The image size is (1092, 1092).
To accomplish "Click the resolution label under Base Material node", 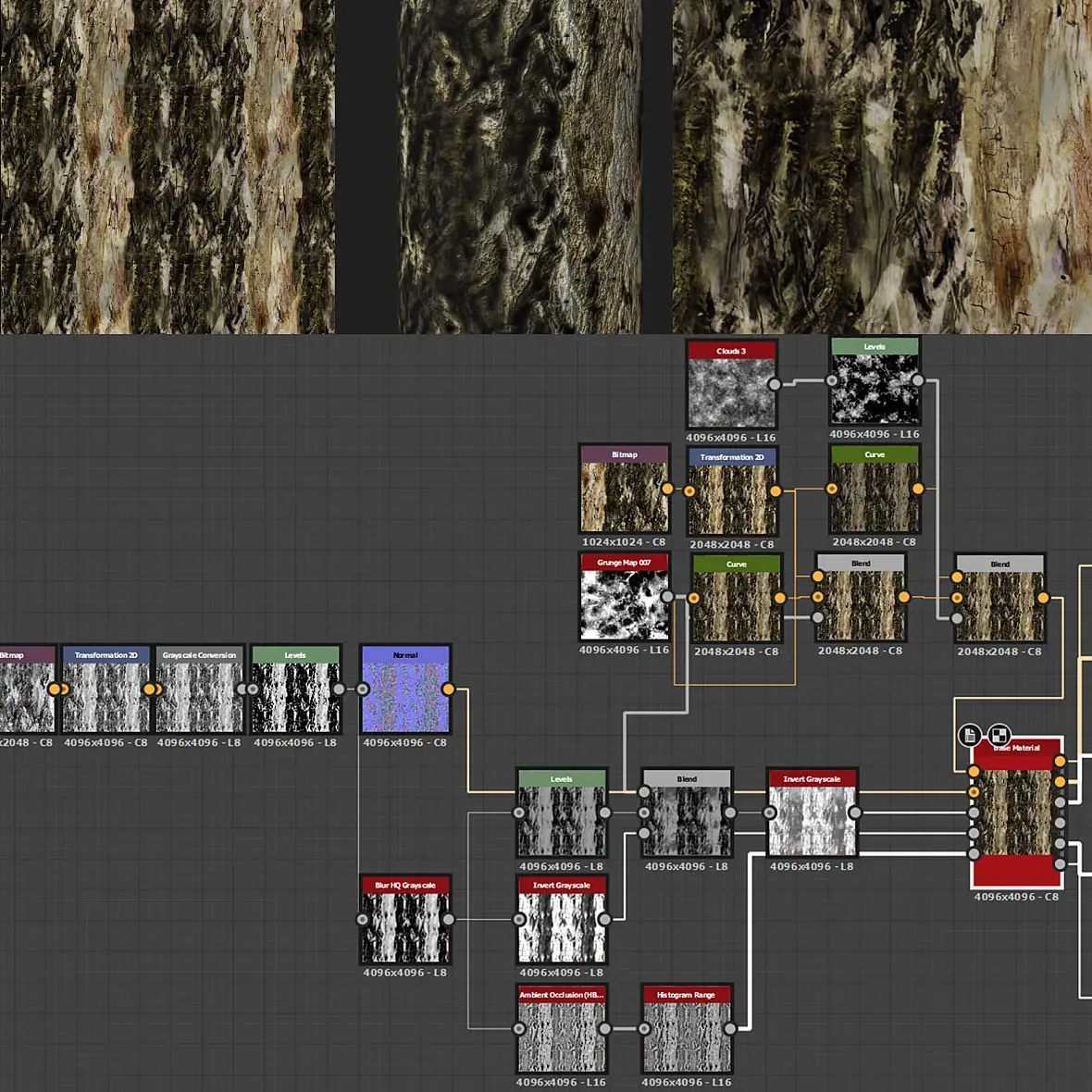I will pos(1017,897).
